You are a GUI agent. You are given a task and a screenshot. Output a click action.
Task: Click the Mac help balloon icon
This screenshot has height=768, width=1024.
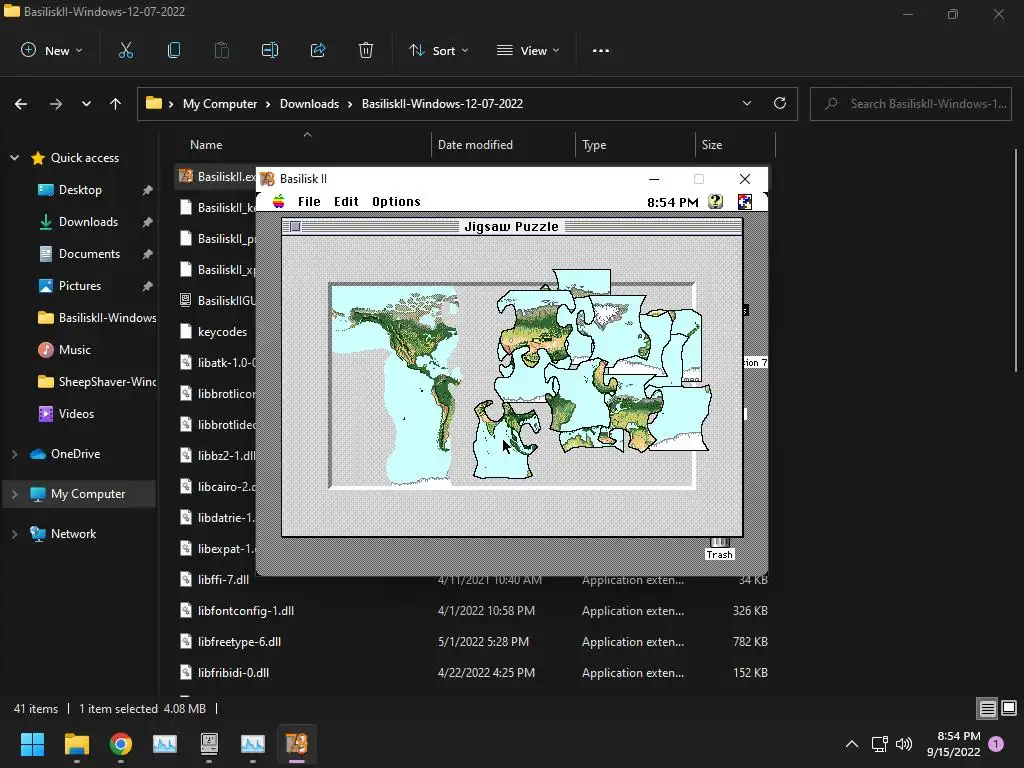pos(716,202)
